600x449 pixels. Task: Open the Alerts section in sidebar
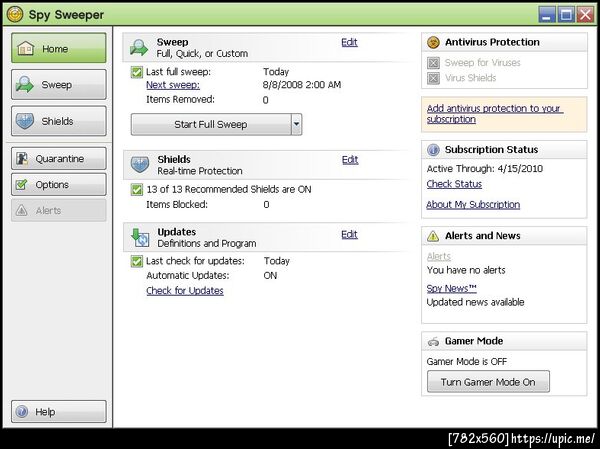coord(59,210)
